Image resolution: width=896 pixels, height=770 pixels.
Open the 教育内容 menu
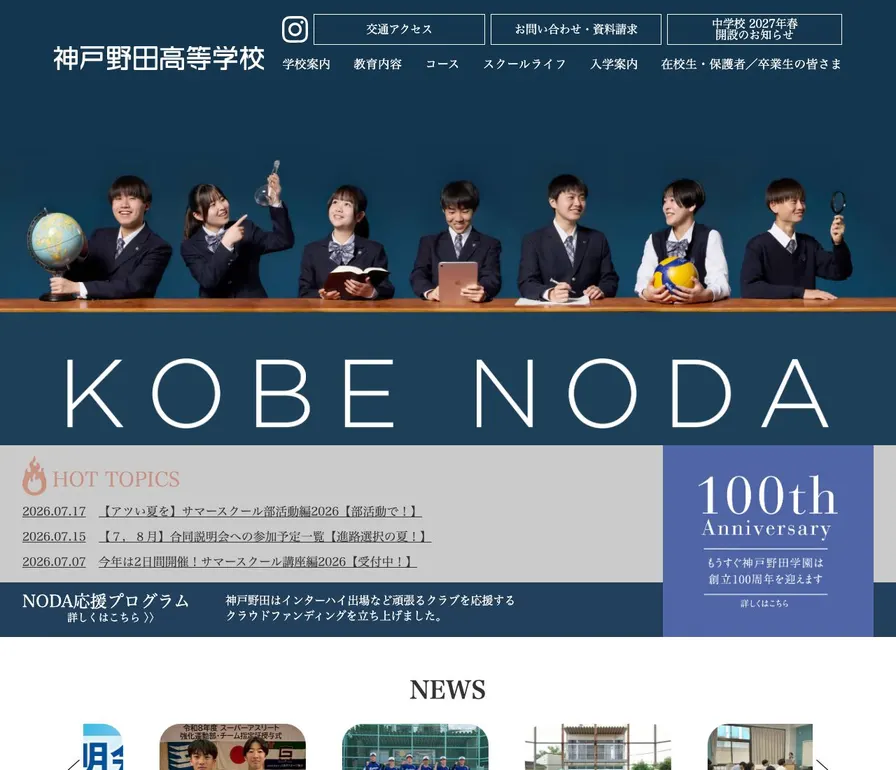point(377,64)
